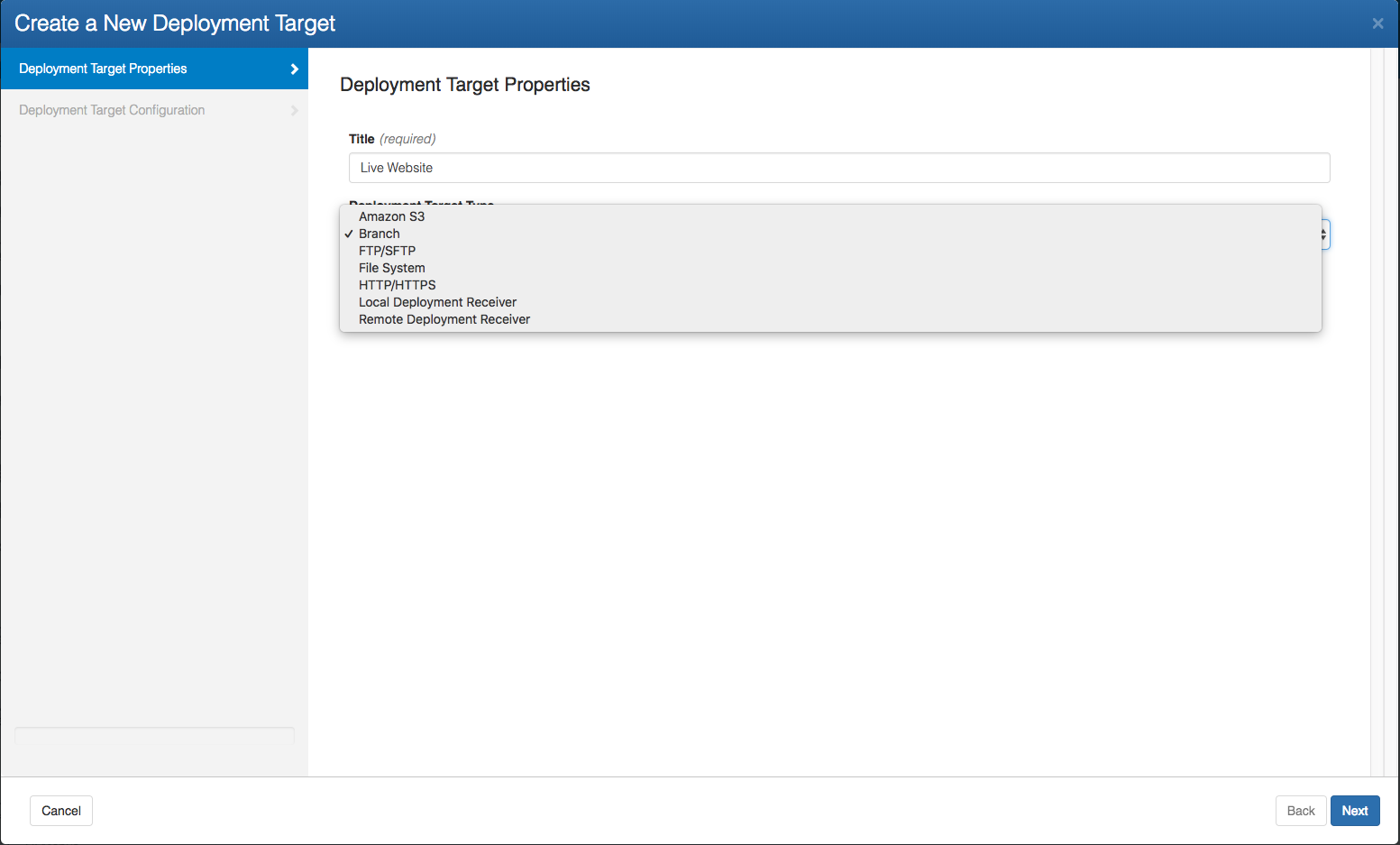Select Remote Deployment Receiver option
This screenshot has width=1400, height=845.
(x=444, y=319)
